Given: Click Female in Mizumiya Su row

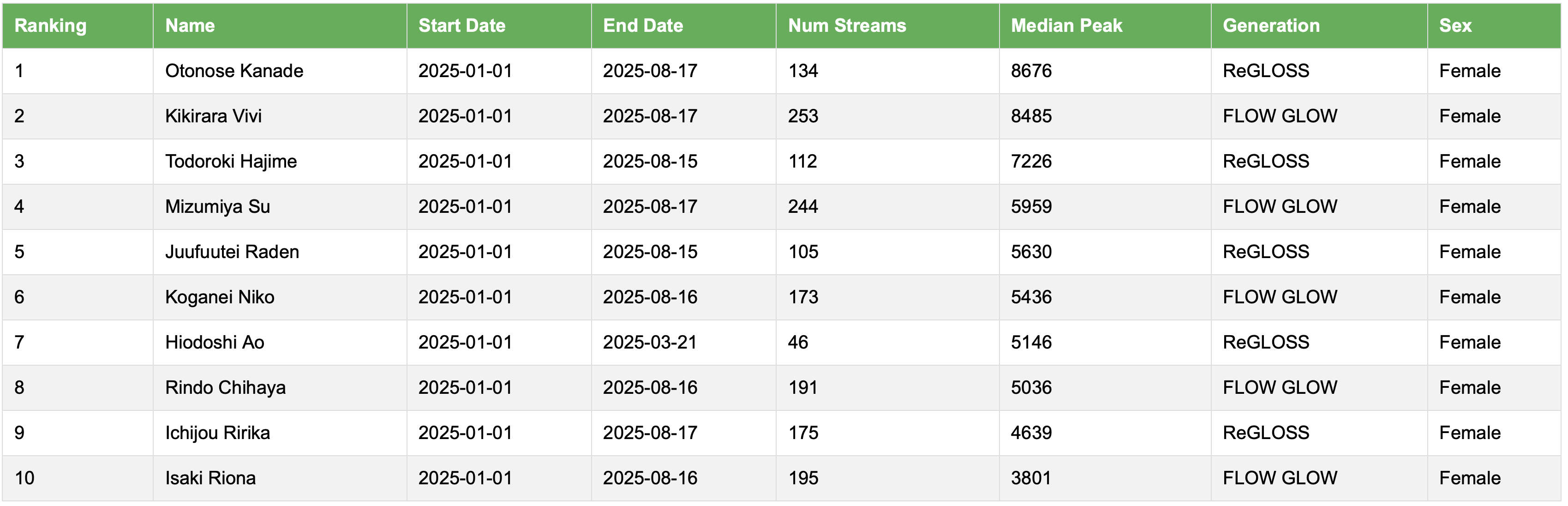Looking at the screenshot, I should tap(1469, 206).
